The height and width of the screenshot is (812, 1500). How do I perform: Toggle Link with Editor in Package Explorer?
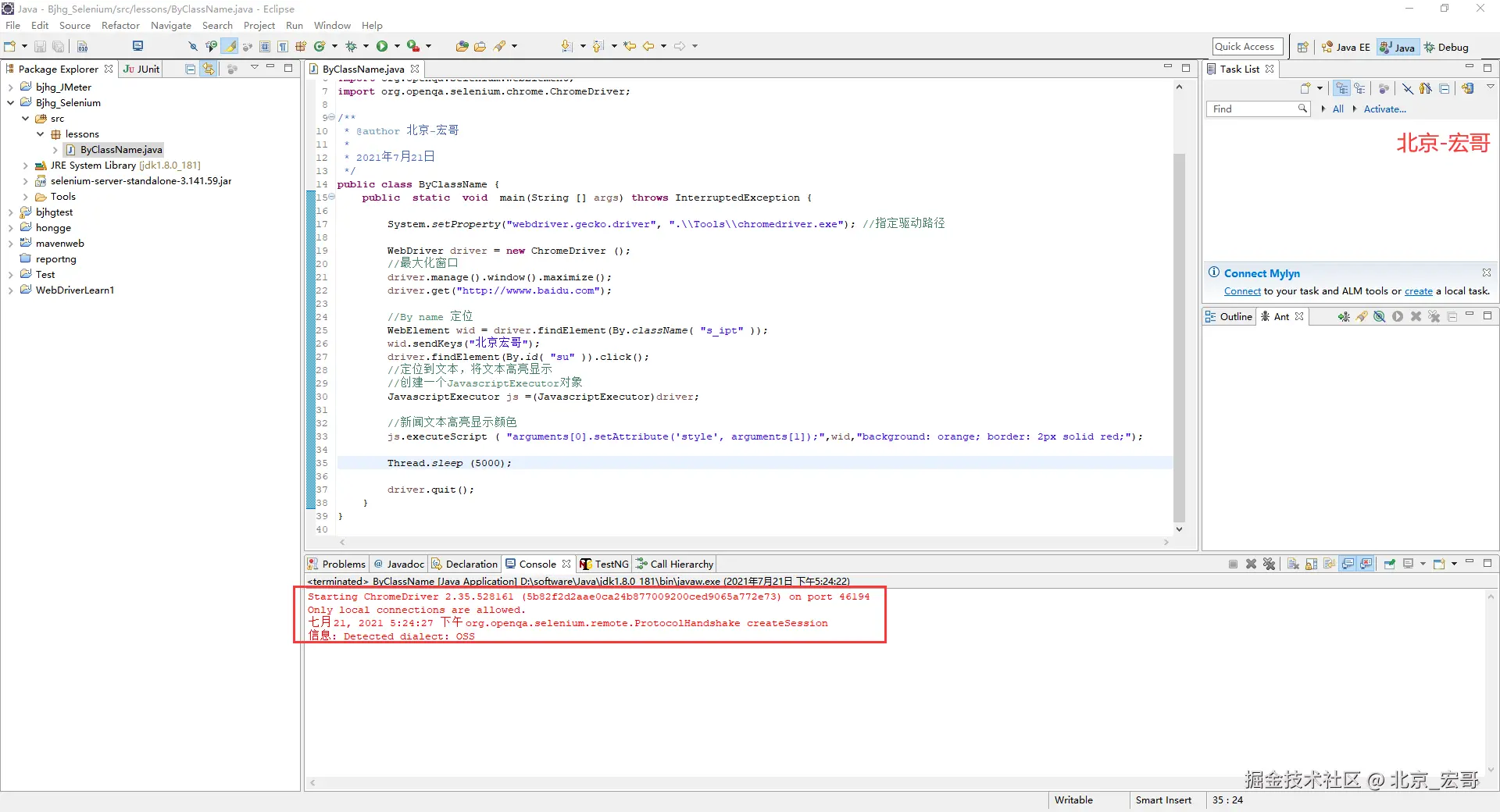point(209,69)
